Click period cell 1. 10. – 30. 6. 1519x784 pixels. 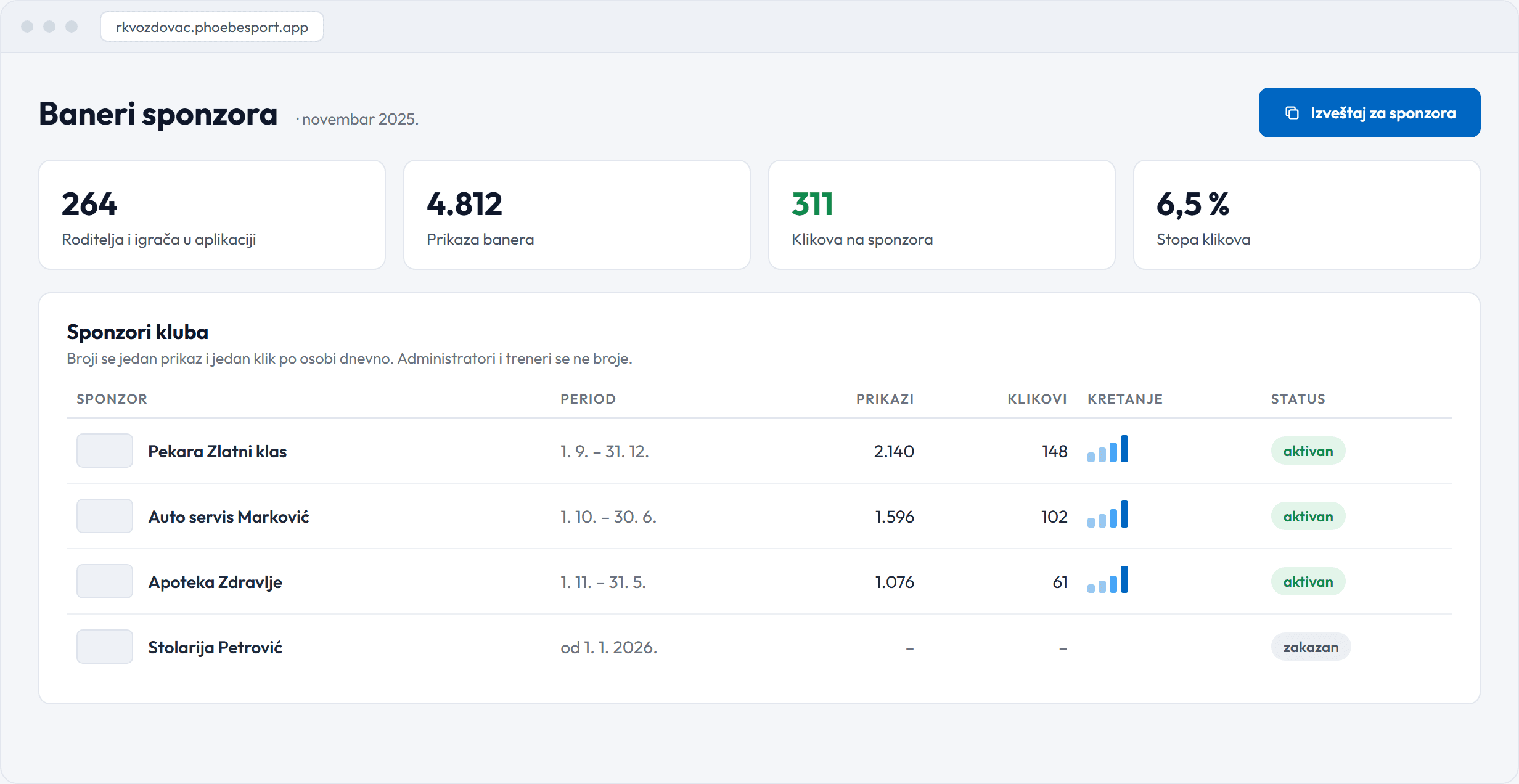[608, 517]
